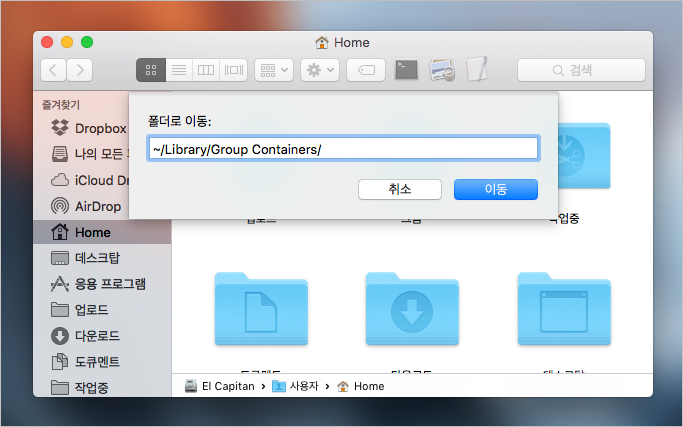
Task: Click the 이동 go button
Action: [x=496, y=190]
